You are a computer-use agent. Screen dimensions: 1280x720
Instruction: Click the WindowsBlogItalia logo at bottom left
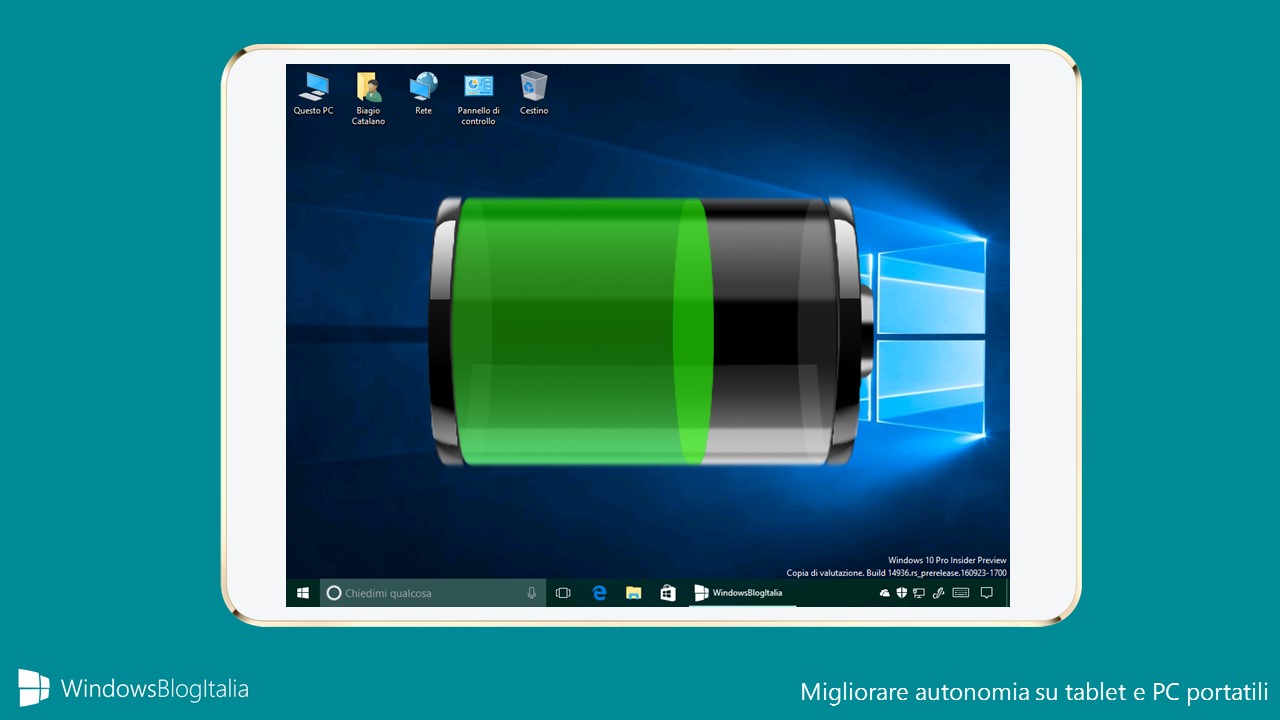(x=133, y=688)
